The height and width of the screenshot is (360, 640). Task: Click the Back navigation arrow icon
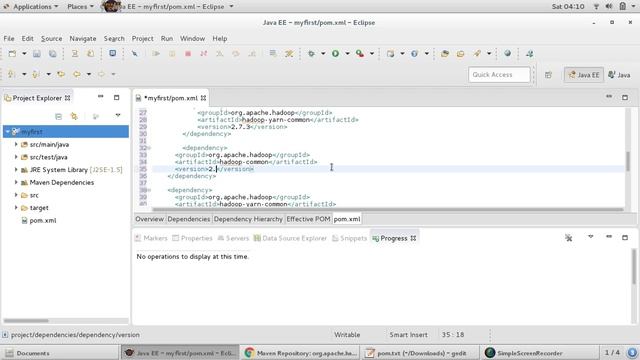click(x=77, y=74)
